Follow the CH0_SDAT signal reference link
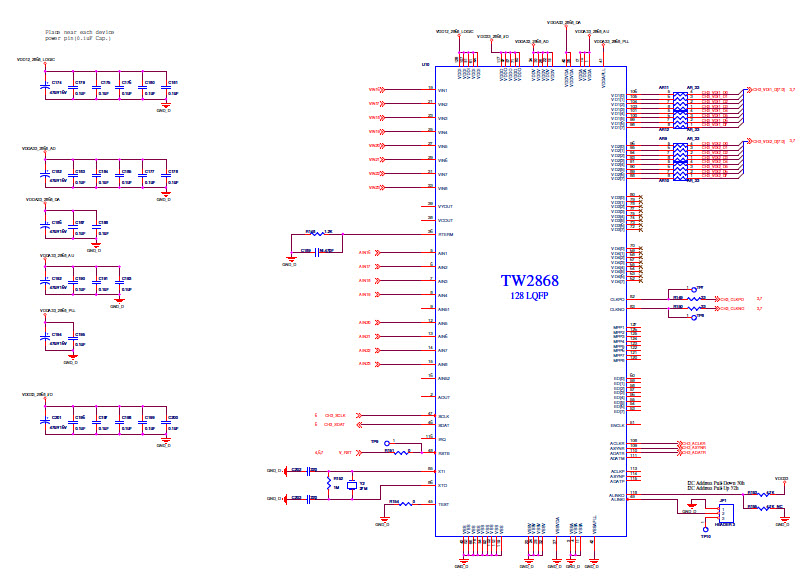The width and height of the screenshot is (803, 584). click(333, 424)
